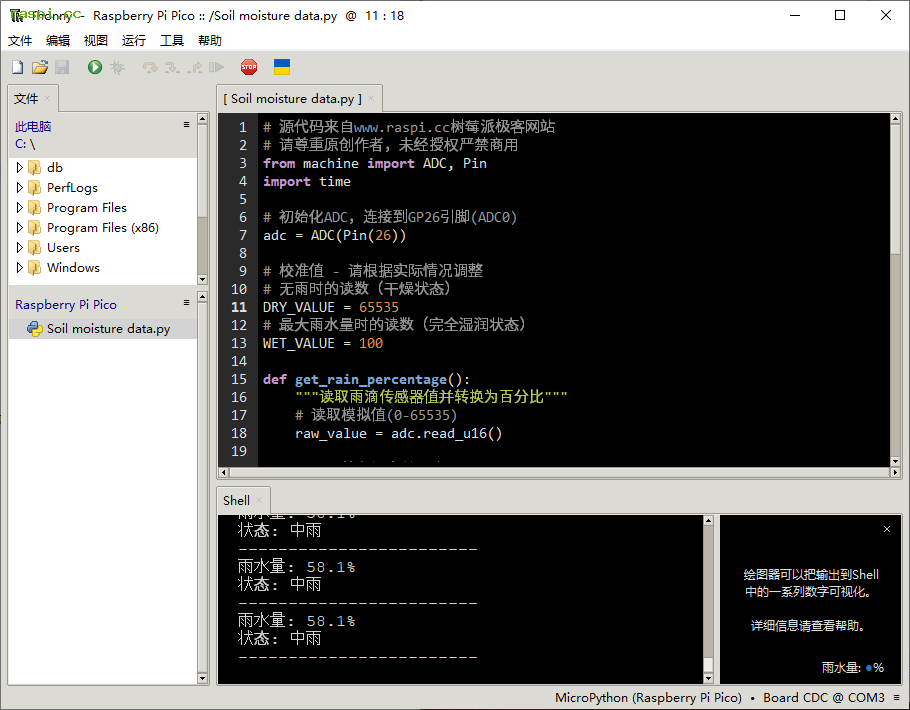Select the db folder row
910x710 pixels.
103,168
